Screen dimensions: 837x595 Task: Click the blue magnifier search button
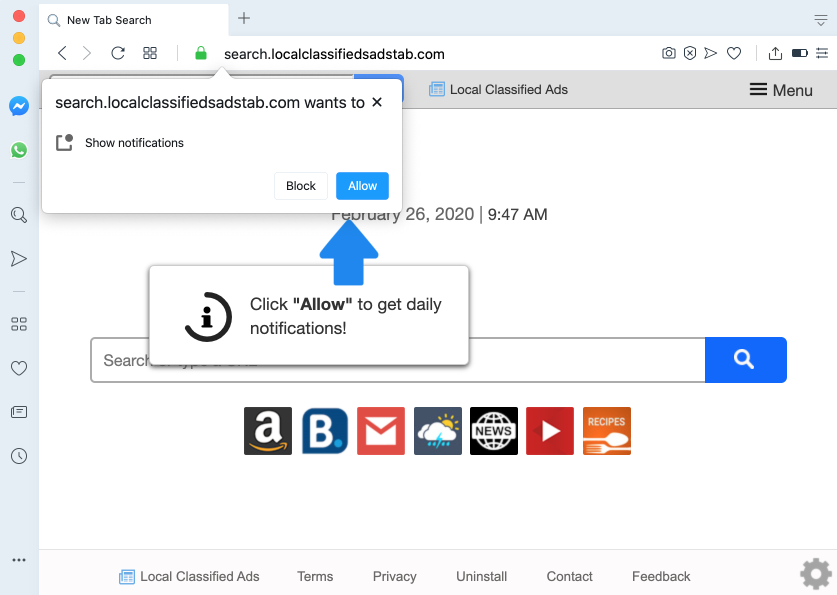pos(745,360)
